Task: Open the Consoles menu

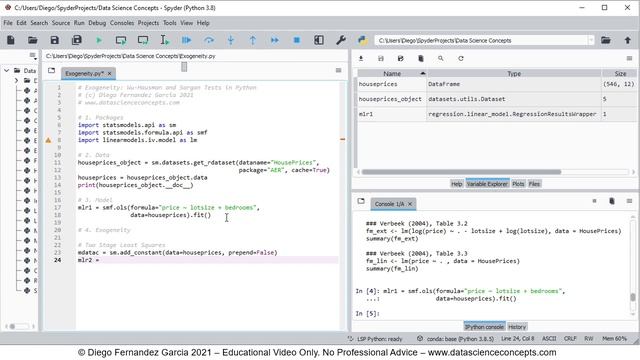Action: point(122,23)
